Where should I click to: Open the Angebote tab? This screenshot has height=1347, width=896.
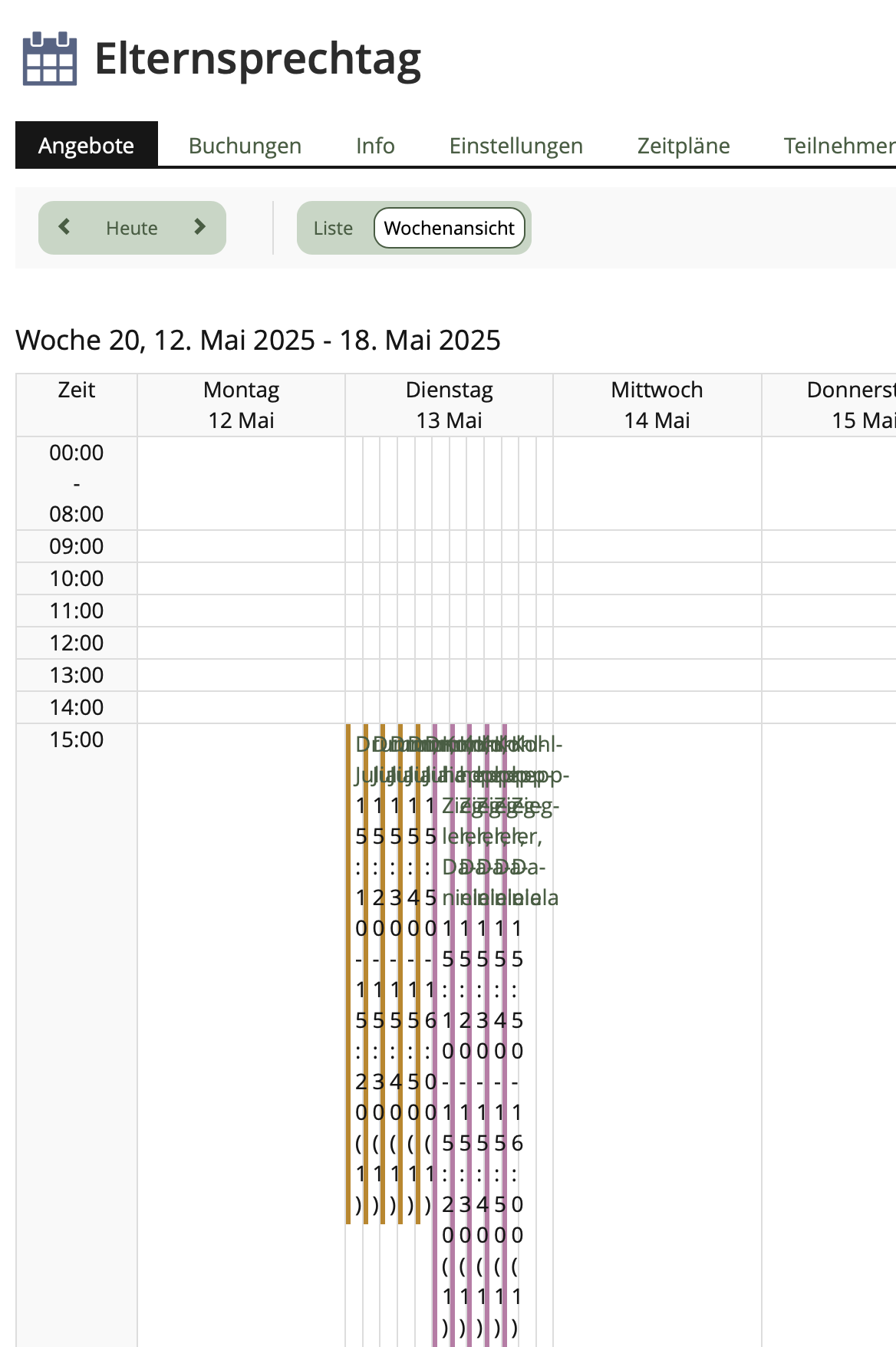(87, 145)
